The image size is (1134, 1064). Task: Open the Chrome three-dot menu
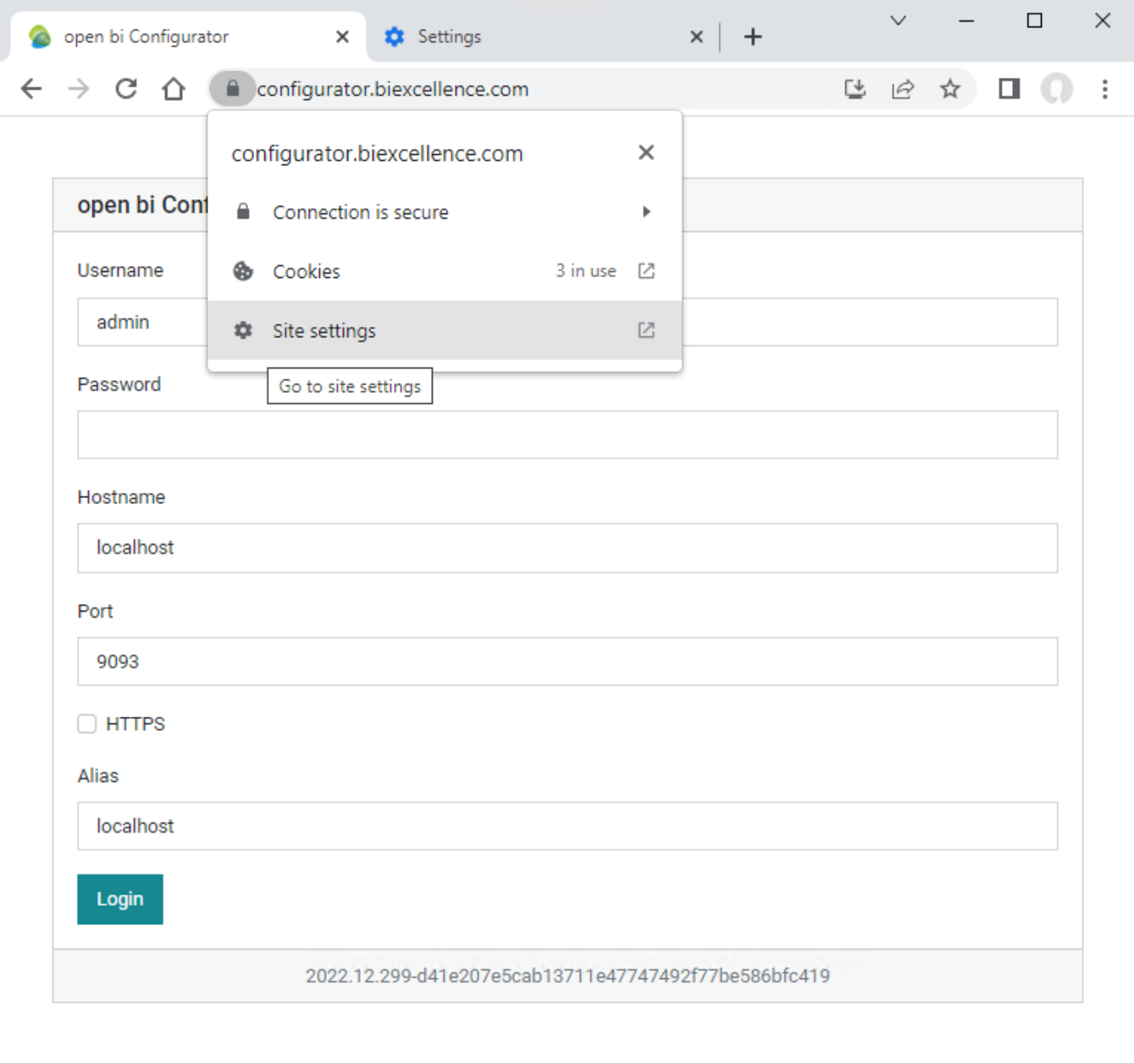1105,89
